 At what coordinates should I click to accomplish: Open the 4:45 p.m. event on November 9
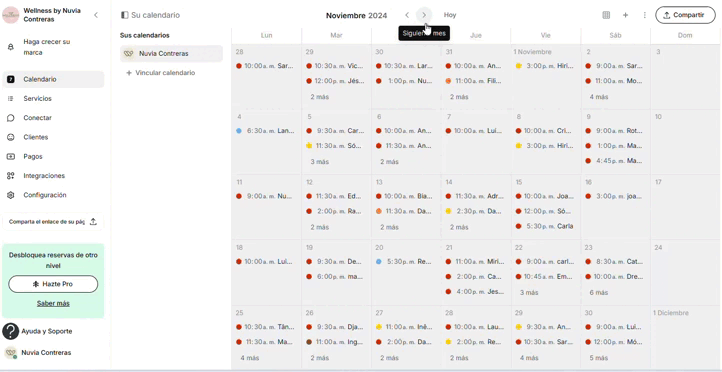[x=615, y=161]
